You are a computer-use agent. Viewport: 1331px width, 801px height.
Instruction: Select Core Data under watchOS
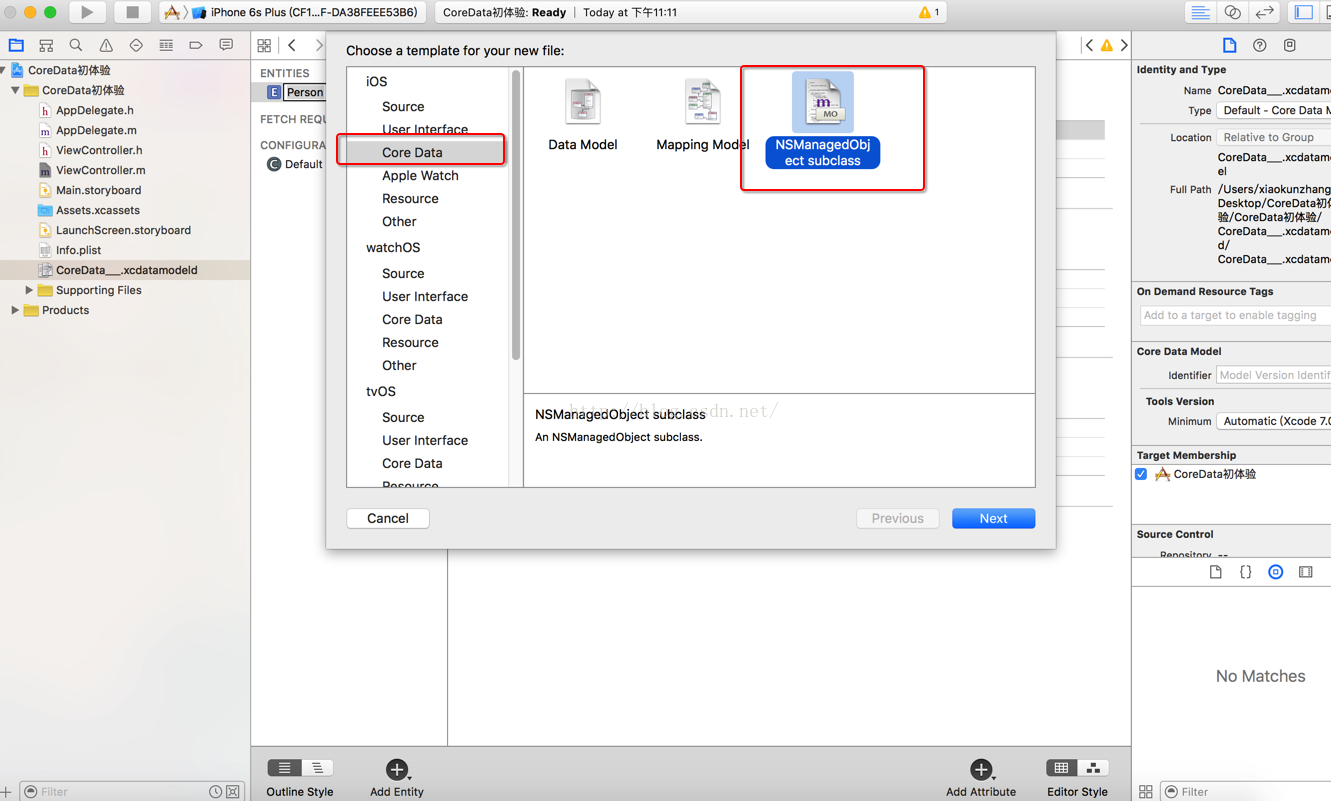(x=412, y=319)
